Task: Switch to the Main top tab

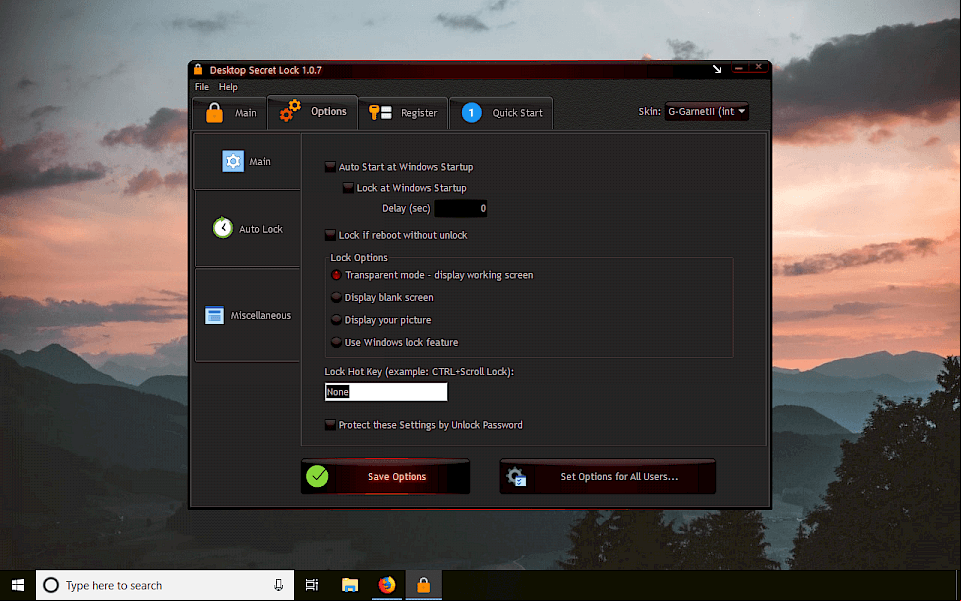Action: point(230,113)
